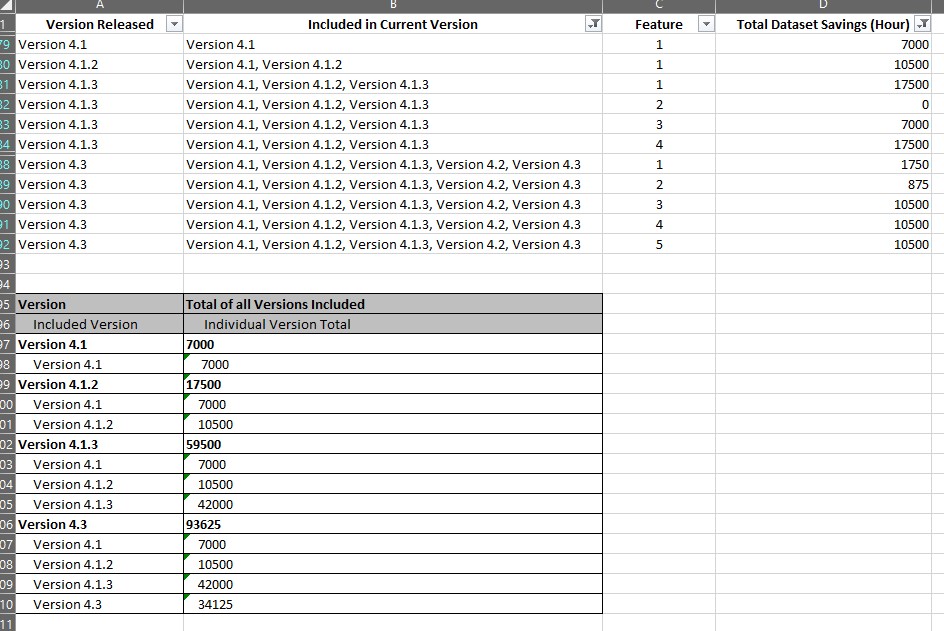Click Feature value 5 in row 92

pos(659,244)
